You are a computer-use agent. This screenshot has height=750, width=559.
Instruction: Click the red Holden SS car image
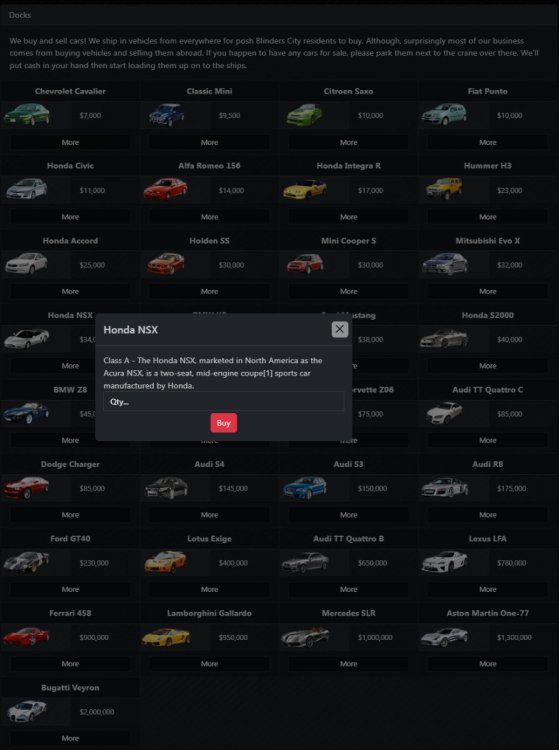(x=166, y=264)
